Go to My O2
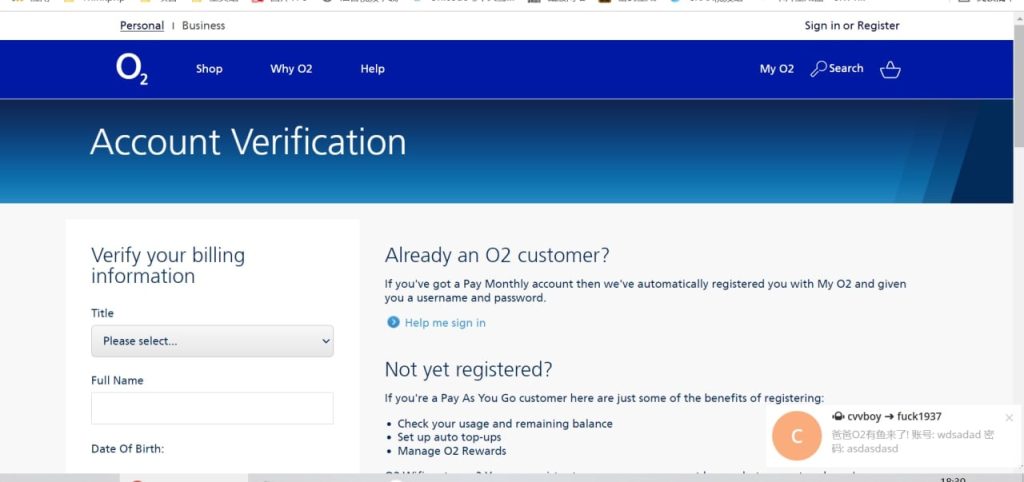The image size is (1024, 482). point(776,69)
